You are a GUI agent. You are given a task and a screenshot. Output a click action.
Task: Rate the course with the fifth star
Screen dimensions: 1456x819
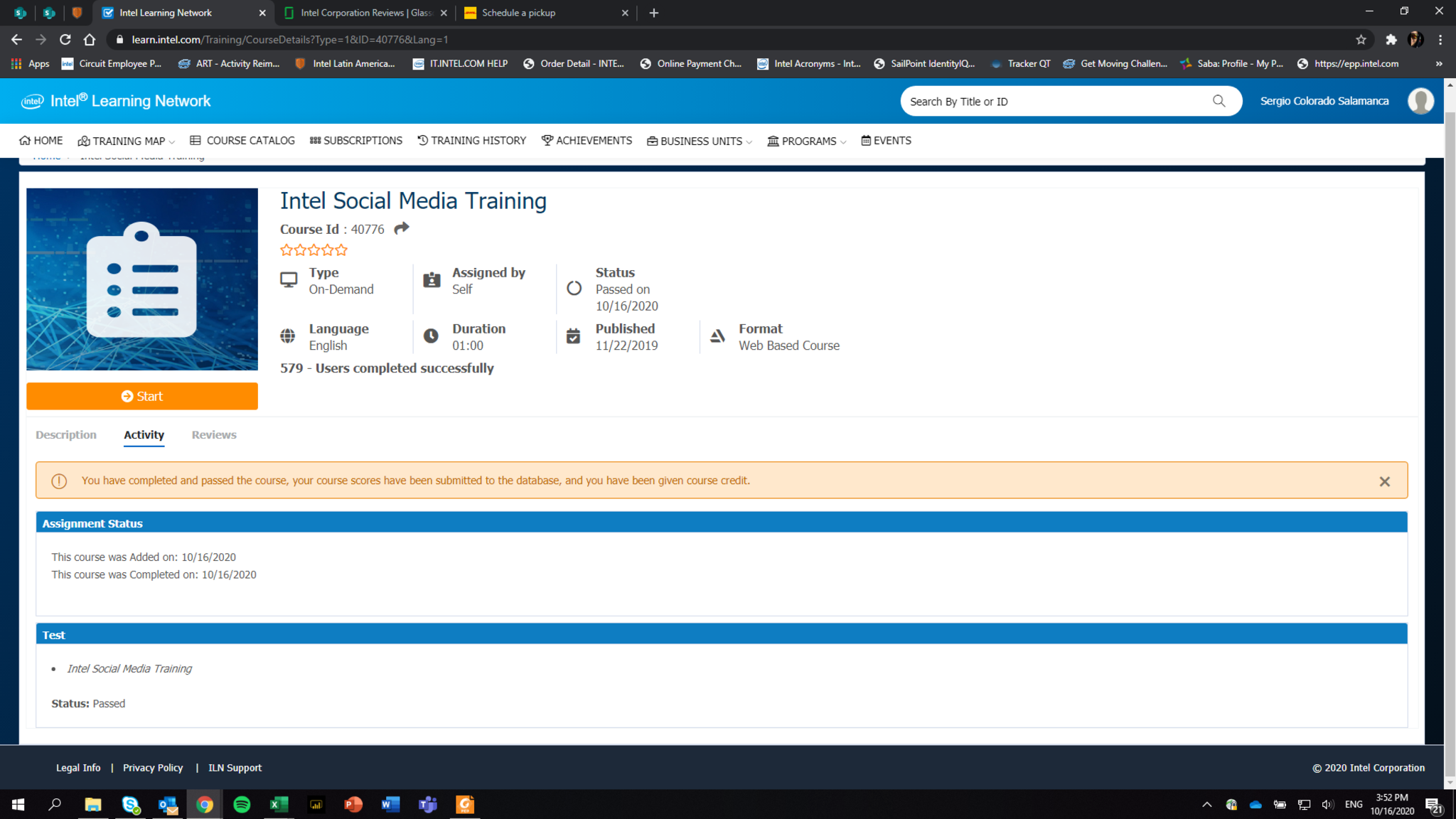point(341,250)
